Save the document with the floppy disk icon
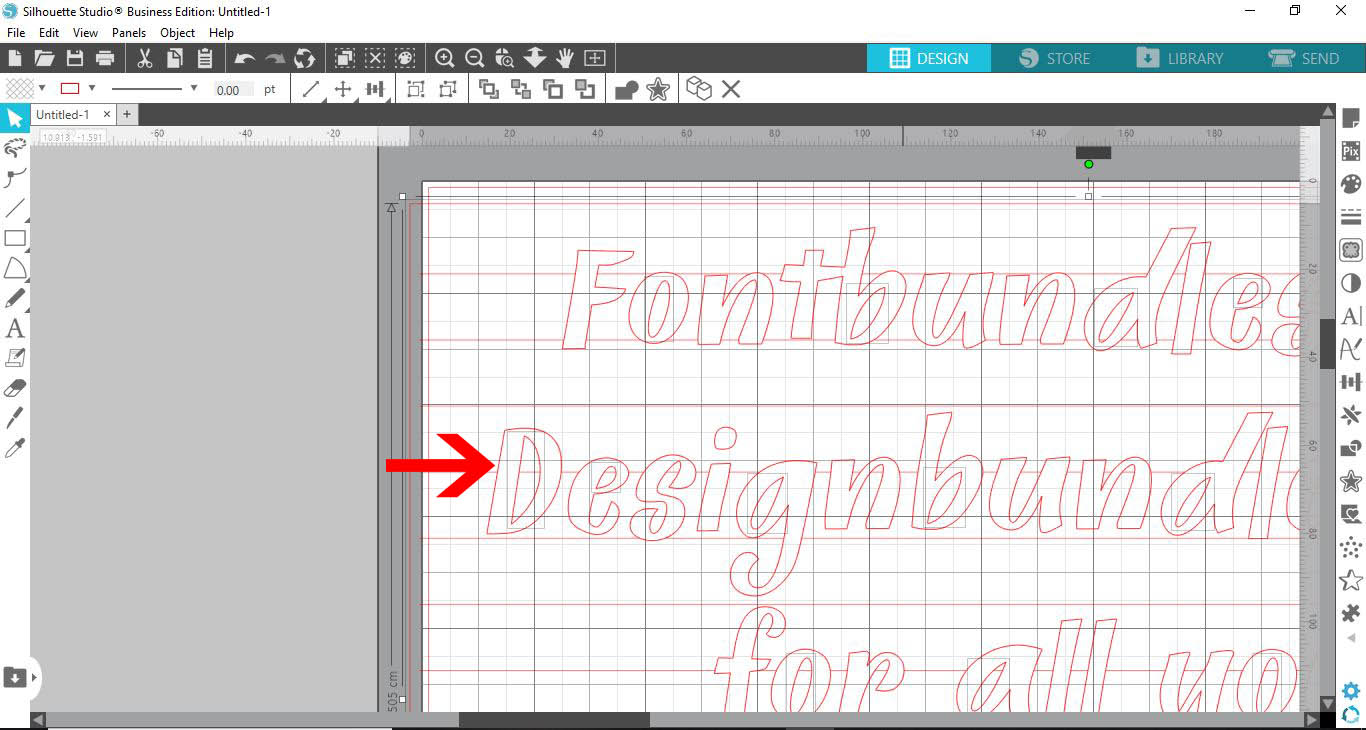The height and width of the screenshot is (730, 1366). tap(74, 58)
